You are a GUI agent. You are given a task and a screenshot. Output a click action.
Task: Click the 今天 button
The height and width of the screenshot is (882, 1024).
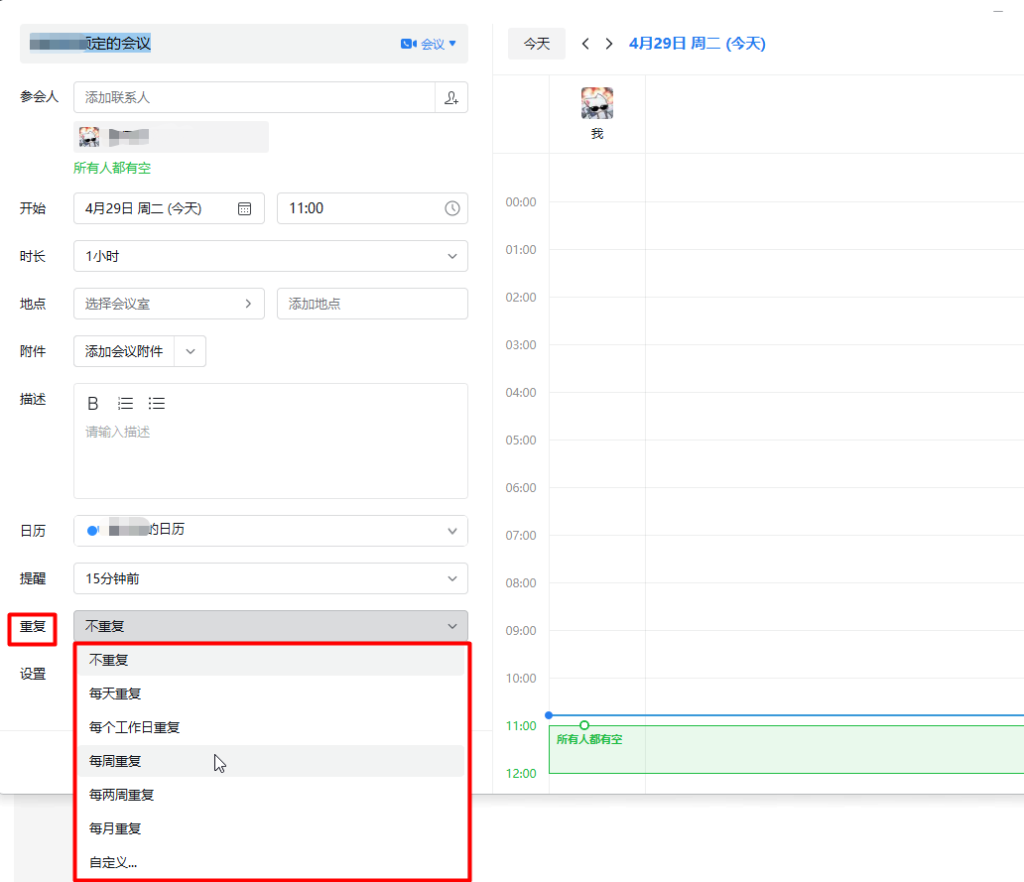coord(536,43)
